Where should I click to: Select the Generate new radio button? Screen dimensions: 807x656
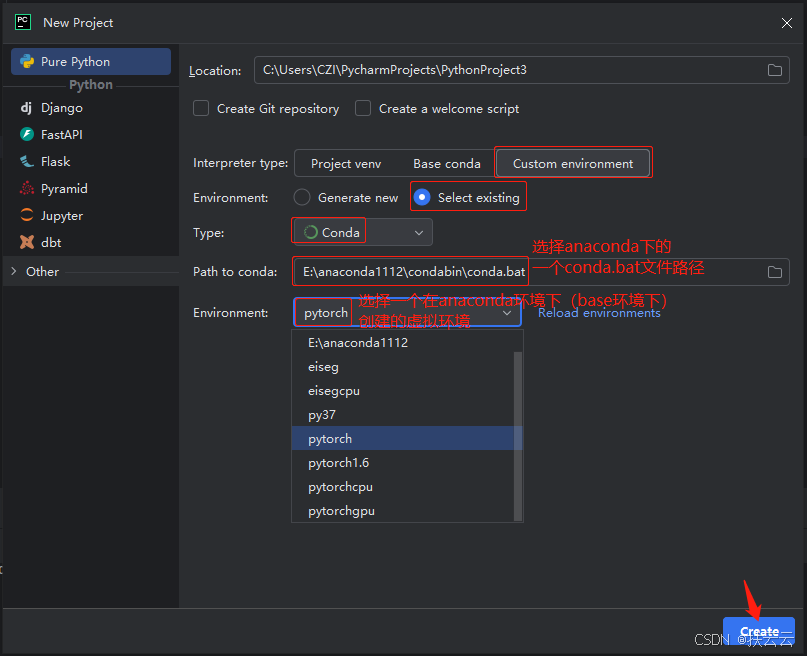point(302,198)
